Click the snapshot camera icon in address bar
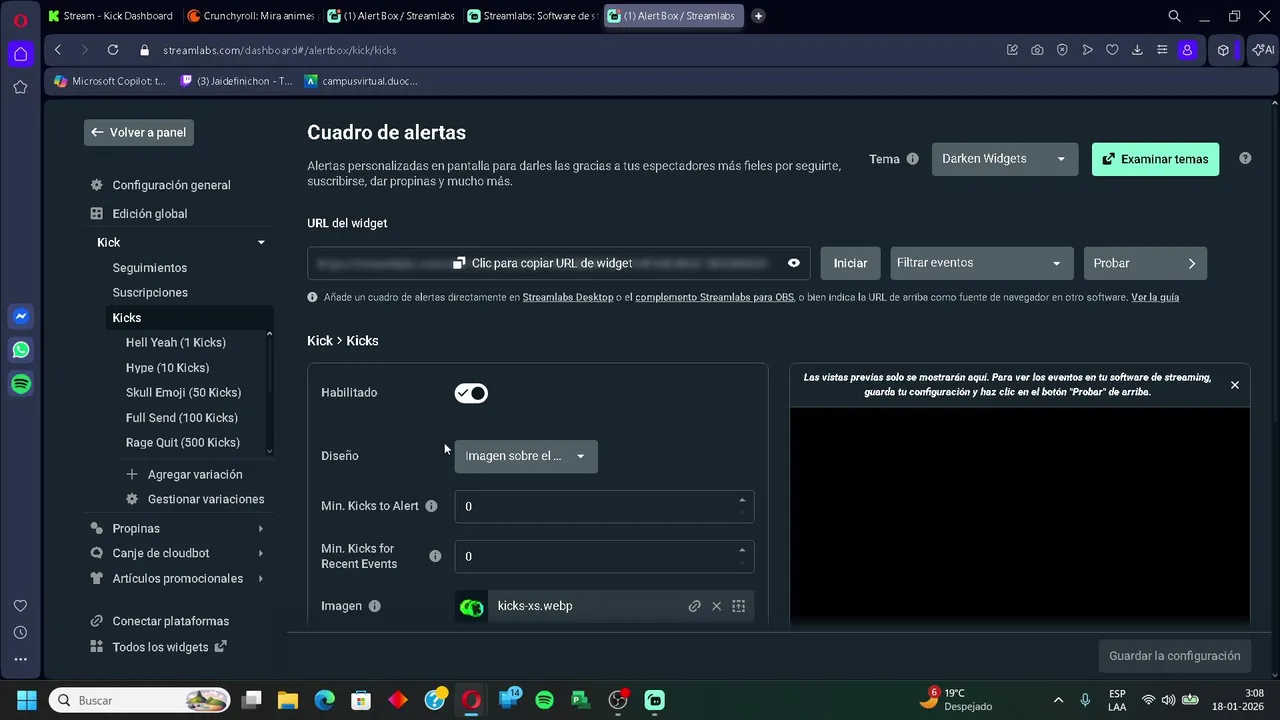 [1037, 50]
